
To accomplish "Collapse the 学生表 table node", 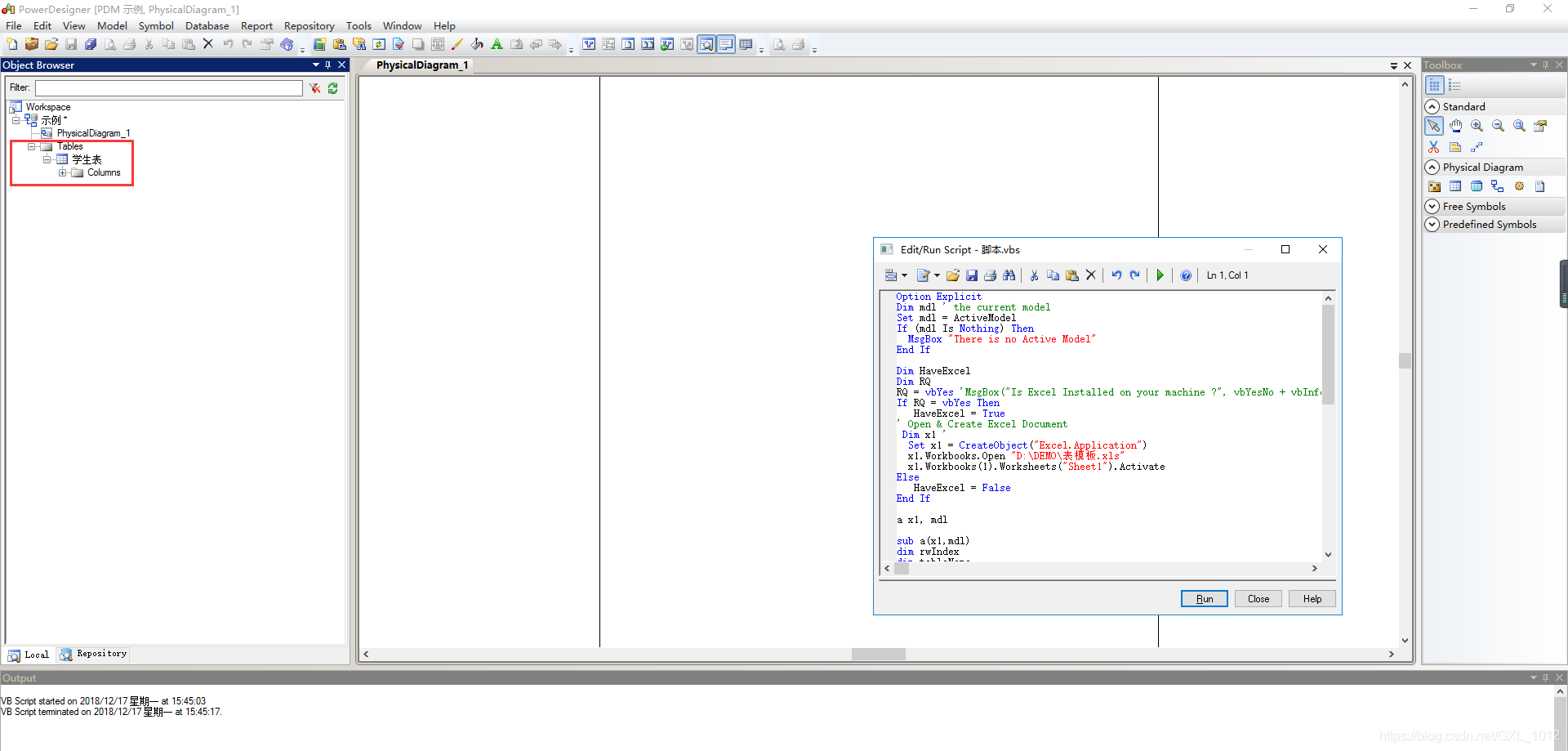I will [47, 160].
